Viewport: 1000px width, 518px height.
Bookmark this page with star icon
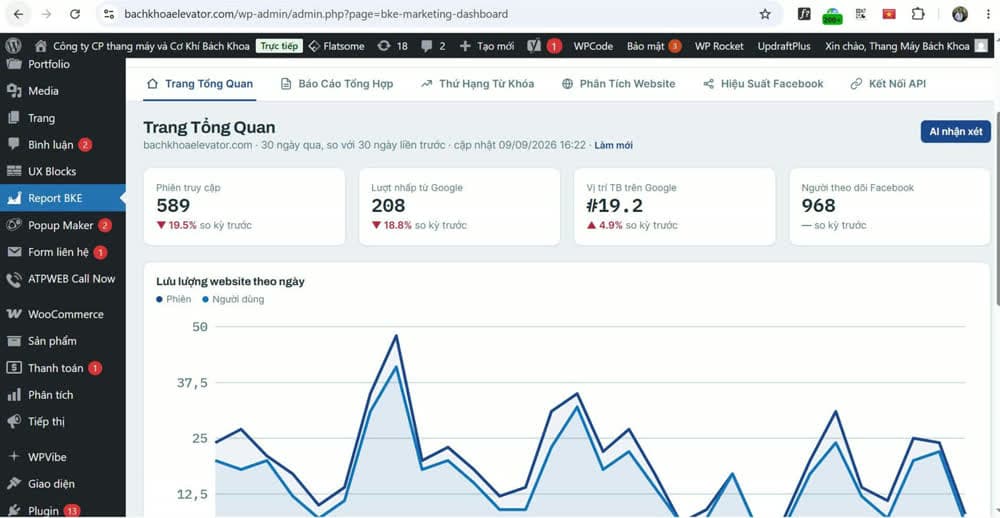tap(765, 14)
